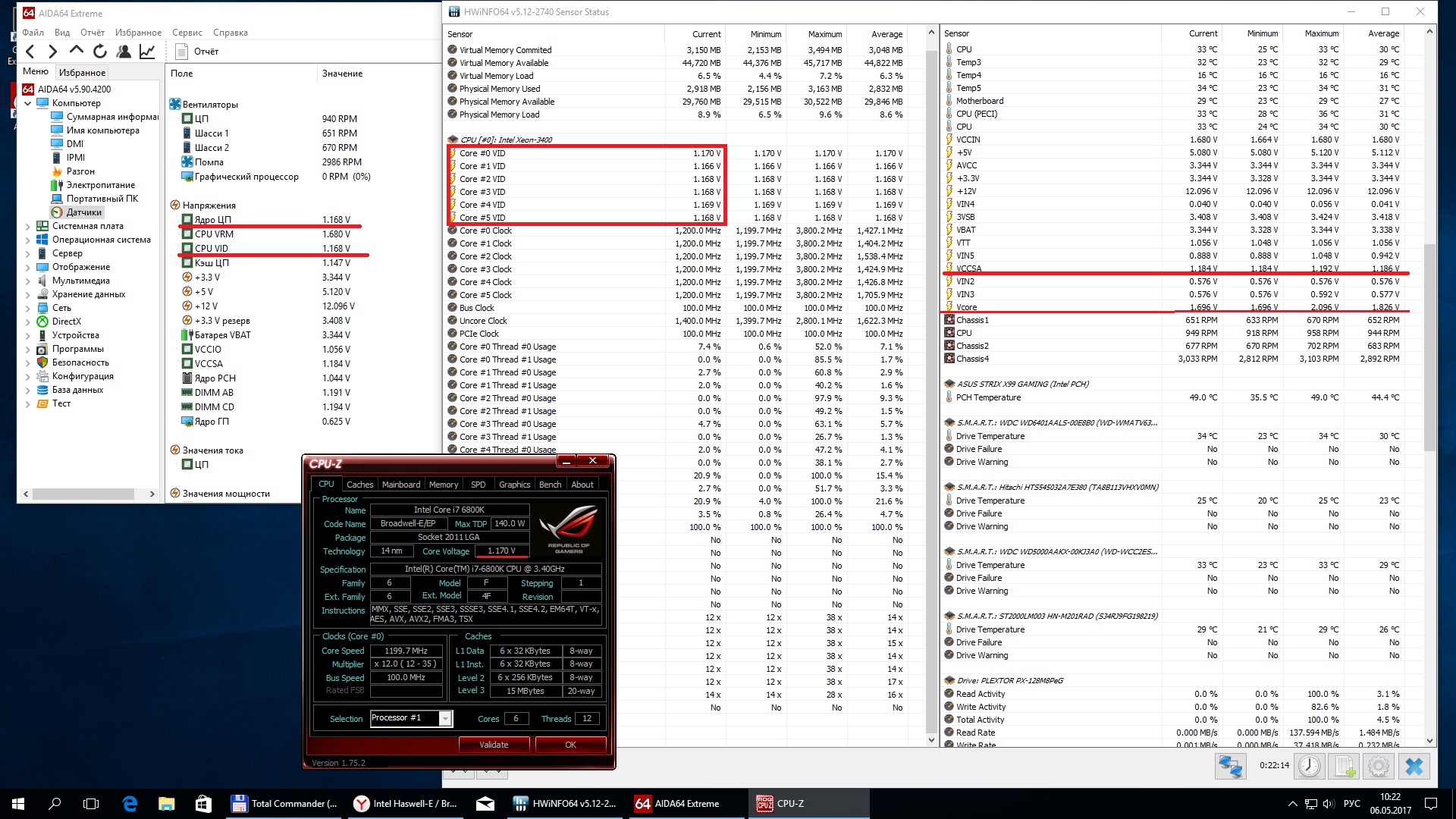The height and width of the screenshot is (819, 1456).
Task: Click HWiNFO remote network monitors icon
Action: (x=1229, y=766)
